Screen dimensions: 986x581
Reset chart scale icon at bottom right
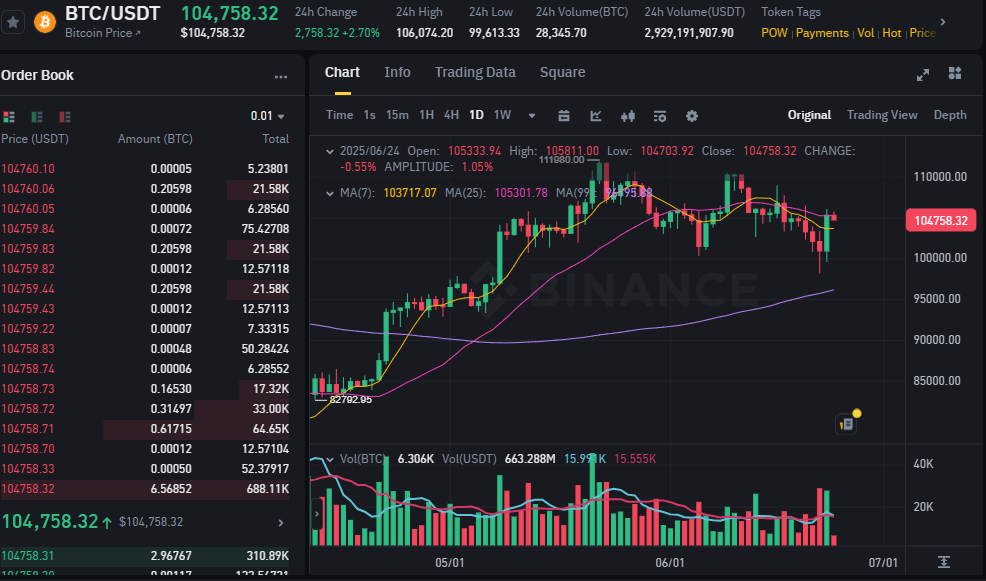click(x=943, y=562)
